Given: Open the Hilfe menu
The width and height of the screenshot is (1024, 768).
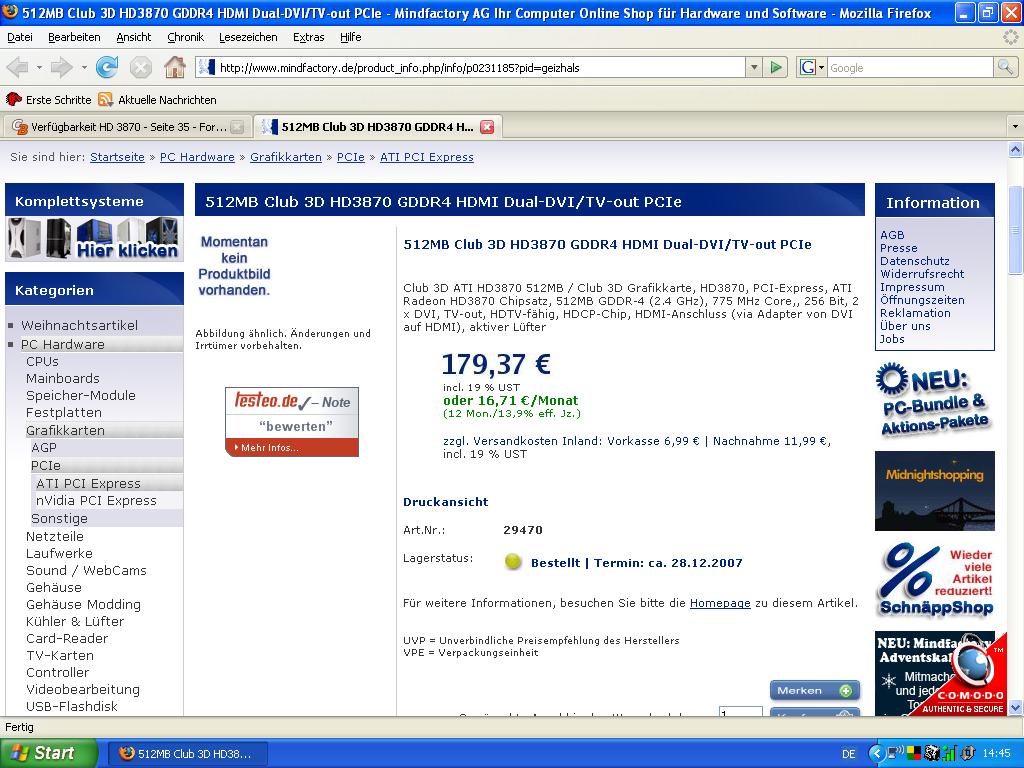Looking at the screenshot, I should pos(351,37).
